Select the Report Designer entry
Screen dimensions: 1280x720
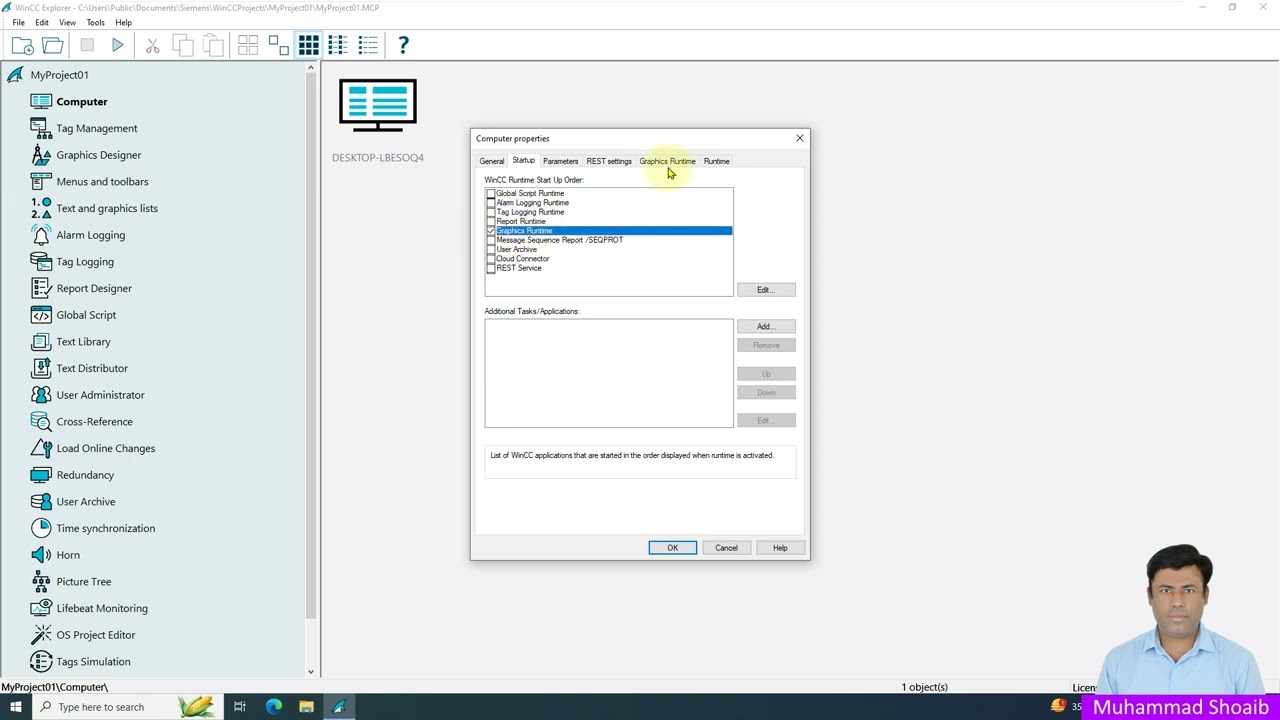(94, 288)
